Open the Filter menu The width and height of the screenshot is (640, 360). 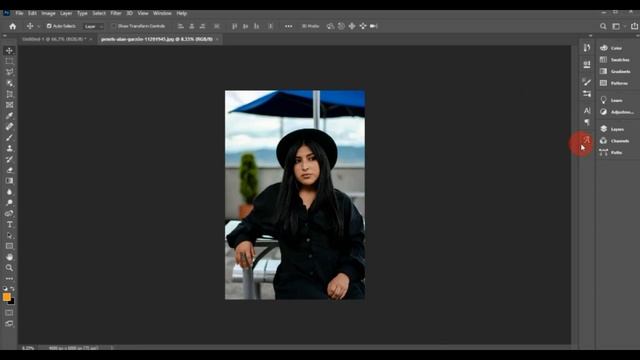[x=116, y=13]
